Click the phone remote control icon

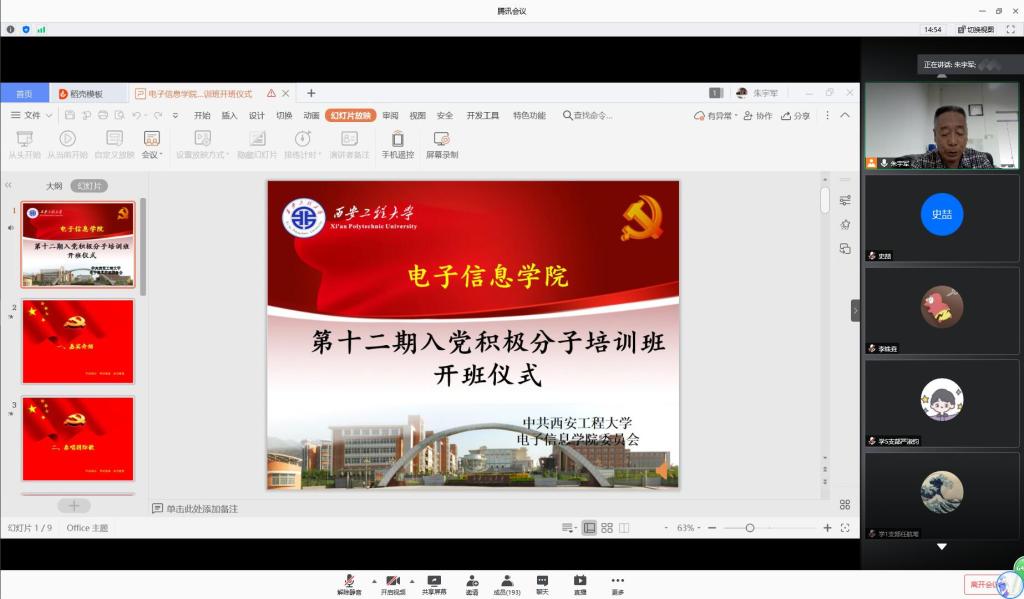click(397, 144)
